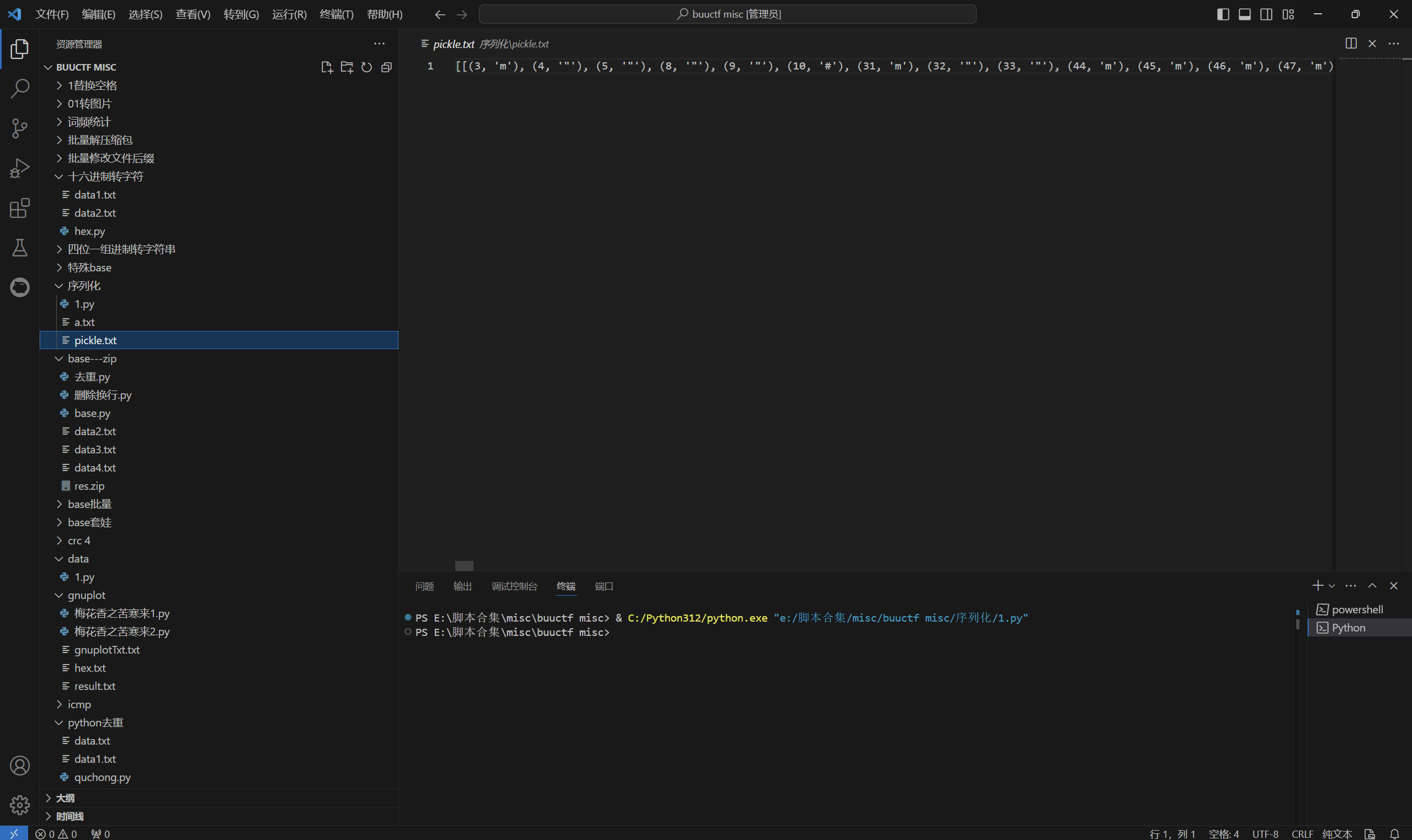Open hex.py in the explorer
Viewport: 1412px width, 840px height.
(x=219, y=231)
